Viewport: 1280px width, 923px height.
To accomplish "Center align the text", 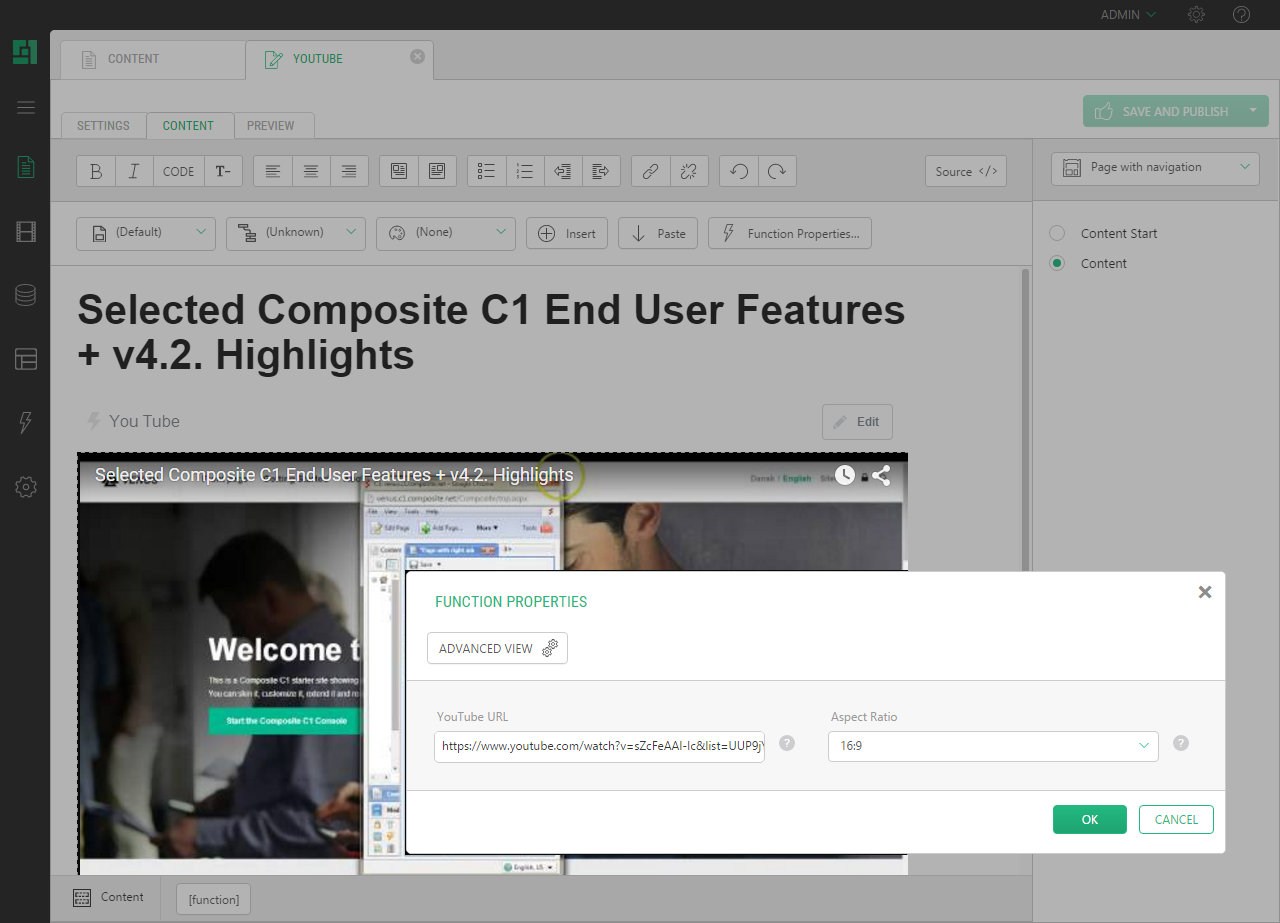I will pos(311,171).
